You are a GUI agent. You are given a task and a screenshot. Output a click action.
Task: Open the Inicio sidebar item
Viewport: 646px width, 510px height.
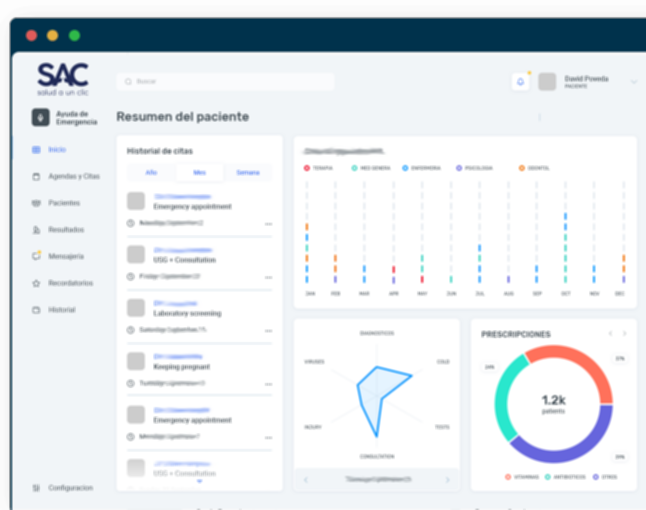tap(56, 149)
